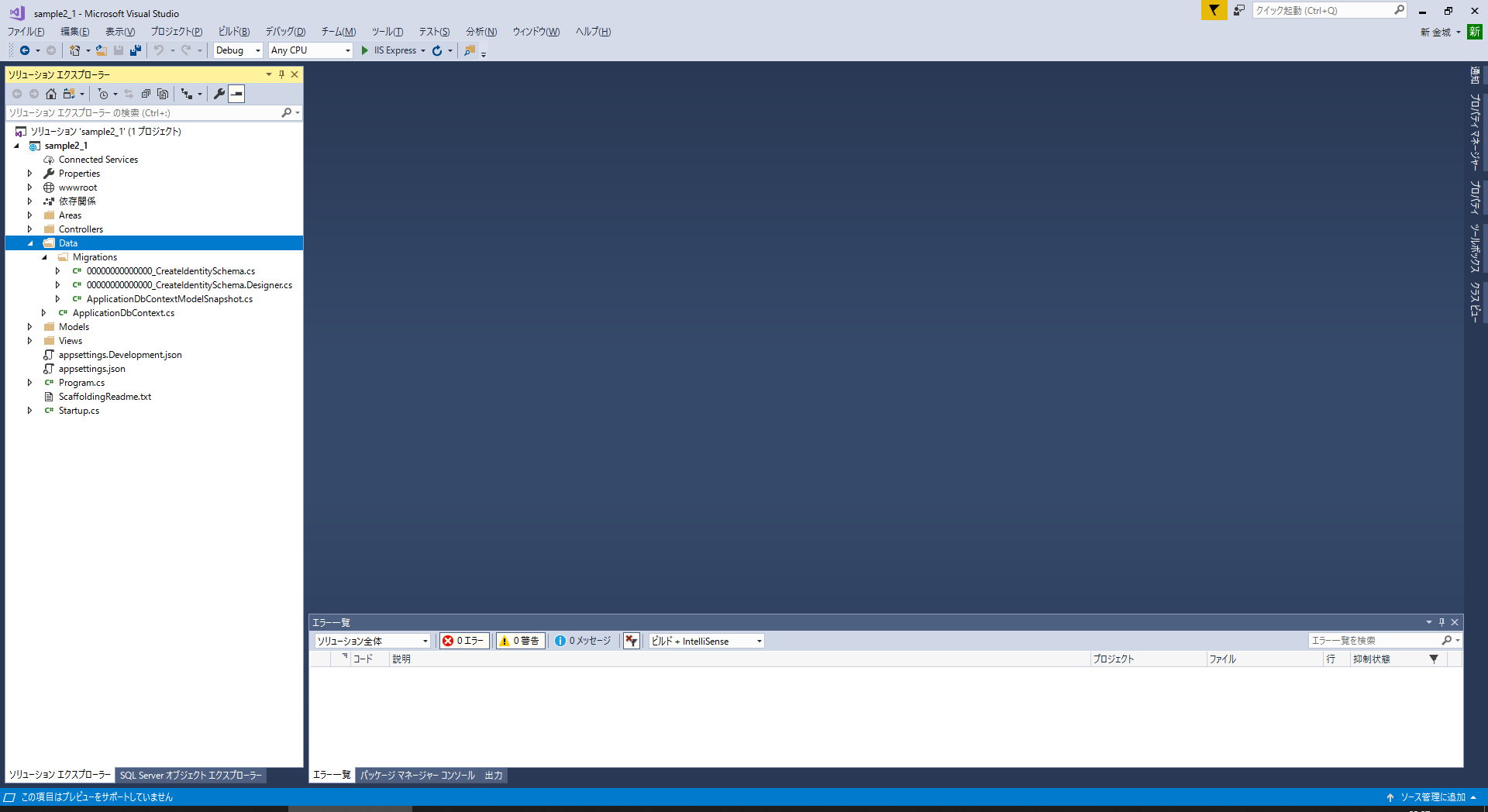Toggle the 0 メッセージ messages filter
This screenshot has width=1488, height=812.
(x=583, y=641)
